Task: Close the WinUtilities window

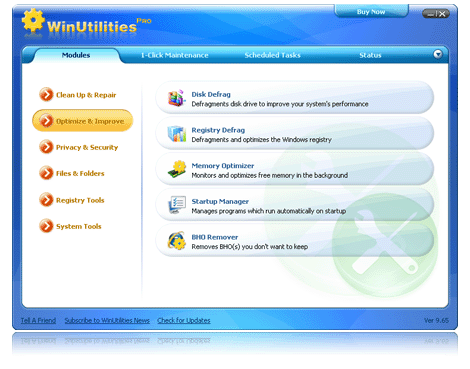Action: (x=442, y=14)
